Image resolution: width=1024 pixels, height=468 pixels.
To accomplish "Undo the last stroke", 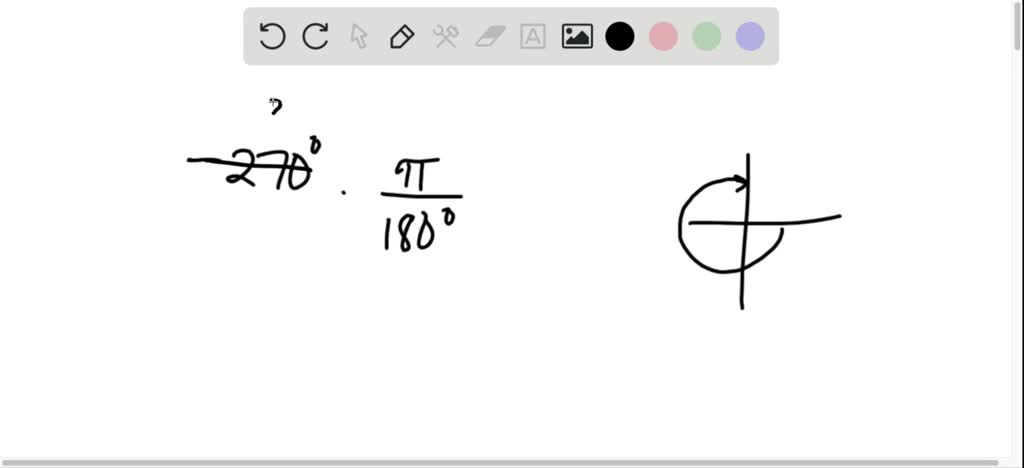I will (x=272, y=36).
